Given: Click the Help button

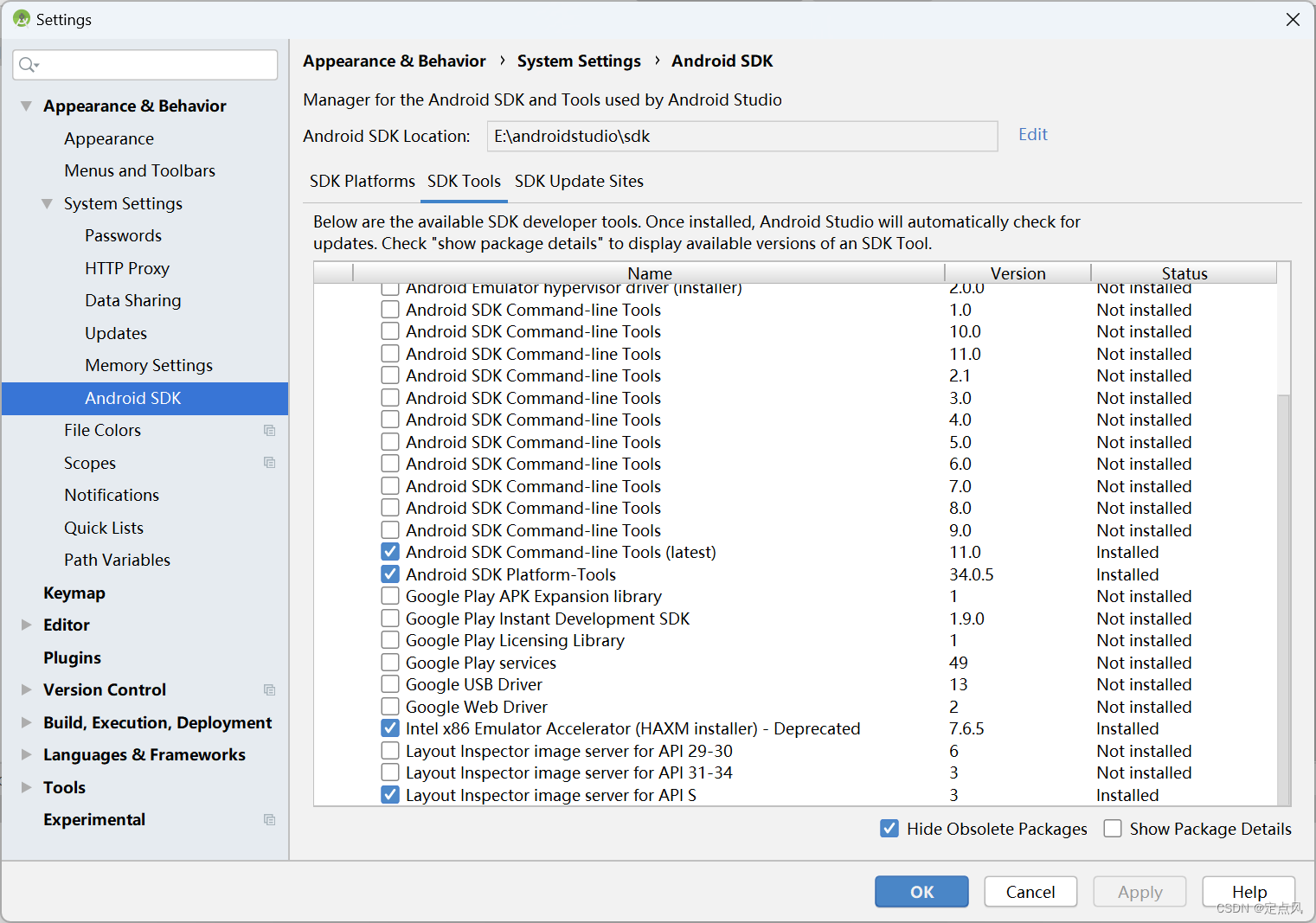Looking at the screenshot, I should click(1249, 892).
